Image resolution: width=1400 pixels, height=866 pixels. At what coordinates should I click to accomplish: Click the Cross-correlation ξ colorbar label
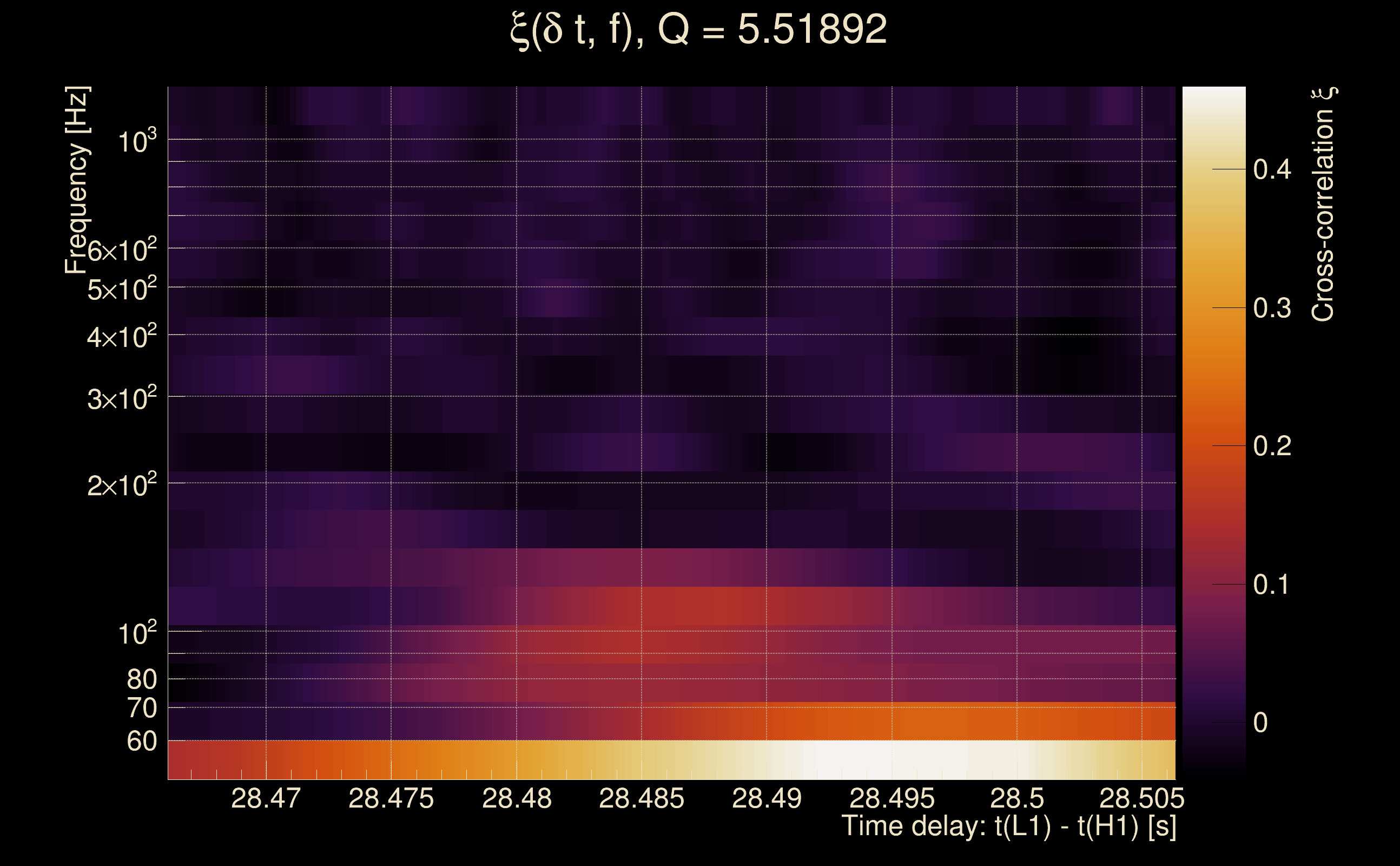1323,204
